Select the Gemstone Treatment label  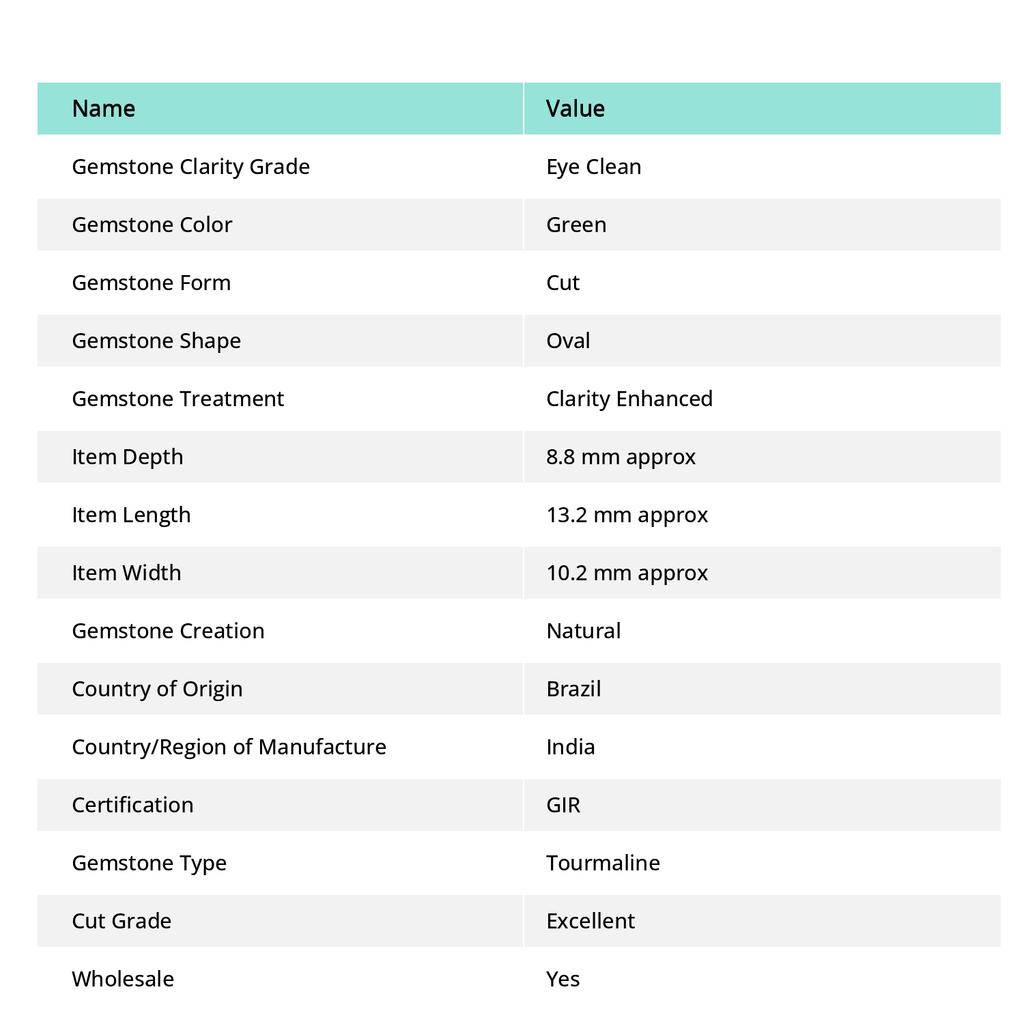(178, 399)
